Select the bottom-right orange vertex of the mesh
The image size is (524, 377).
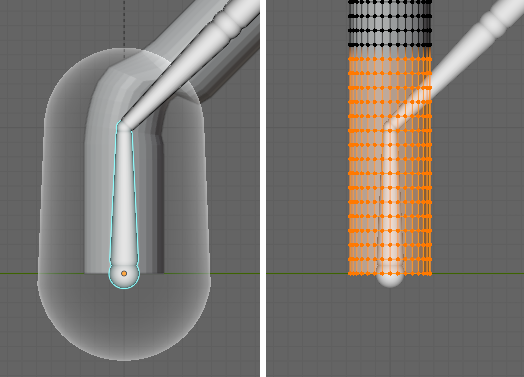click(x=429, y=274)
